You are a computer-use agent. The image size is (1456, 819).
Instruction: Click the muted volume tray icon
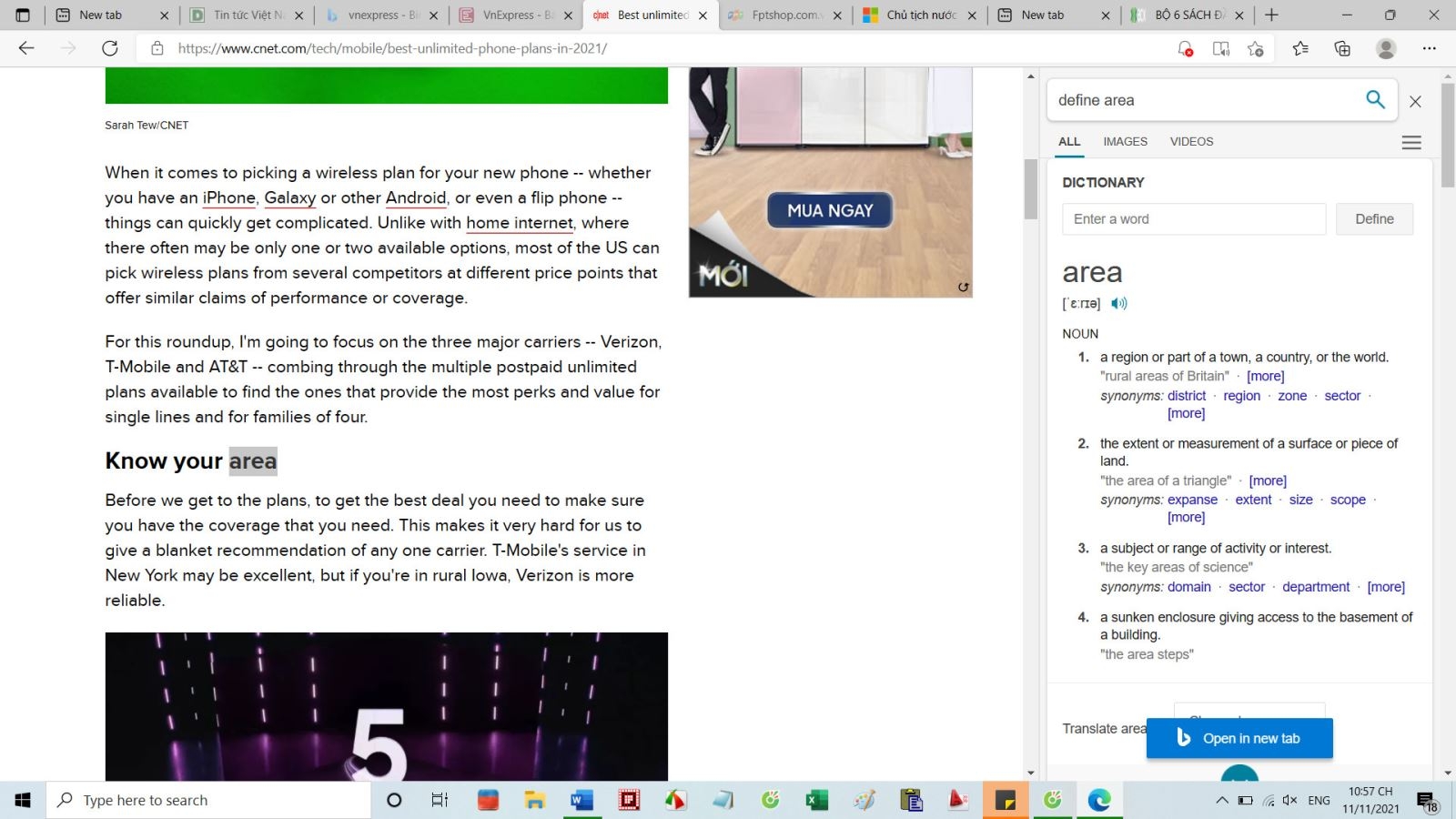1289,800
